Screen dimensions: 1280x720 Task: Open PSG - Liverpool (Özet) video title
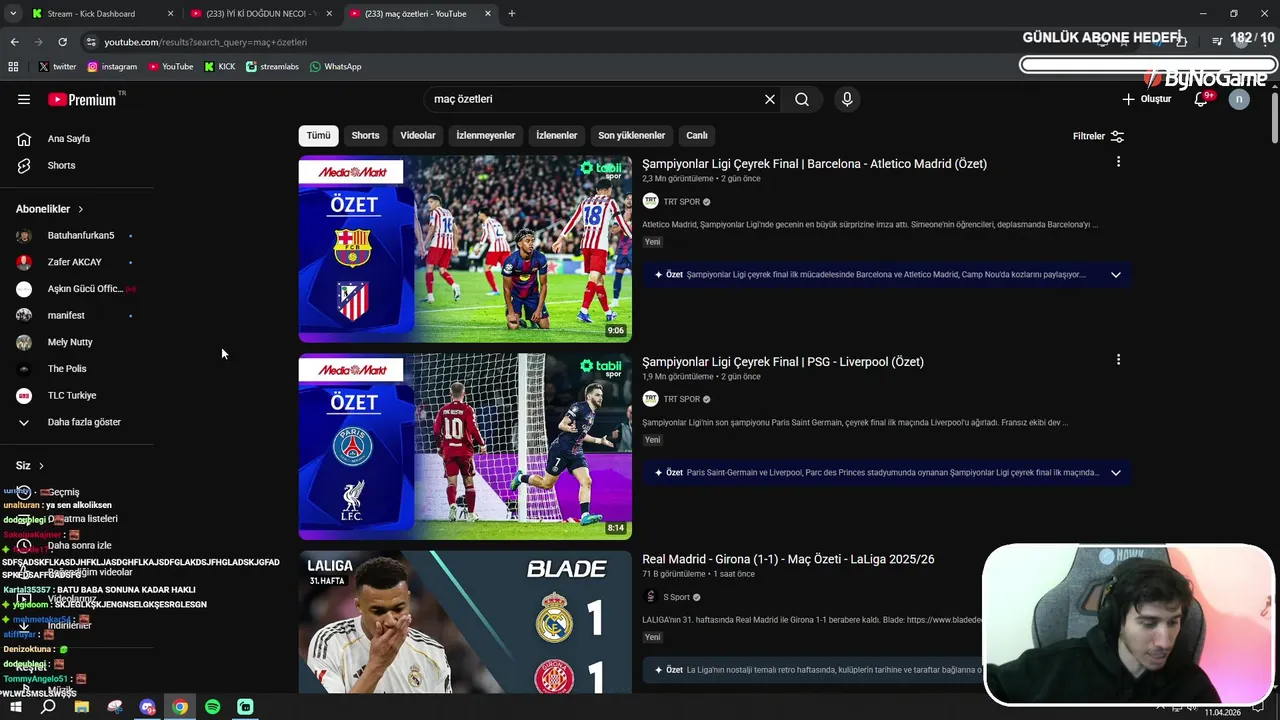[x=783, y=362]
